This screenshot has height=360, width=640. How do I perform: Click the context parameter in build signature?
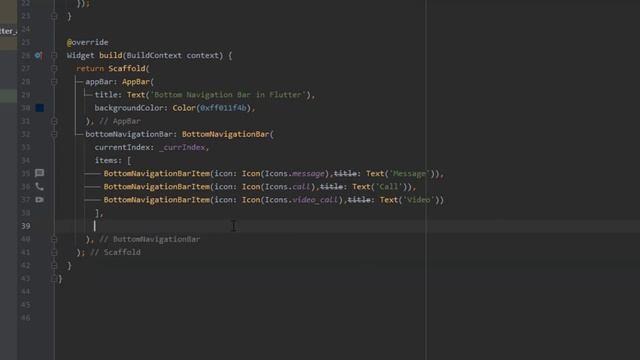[203, 55]
